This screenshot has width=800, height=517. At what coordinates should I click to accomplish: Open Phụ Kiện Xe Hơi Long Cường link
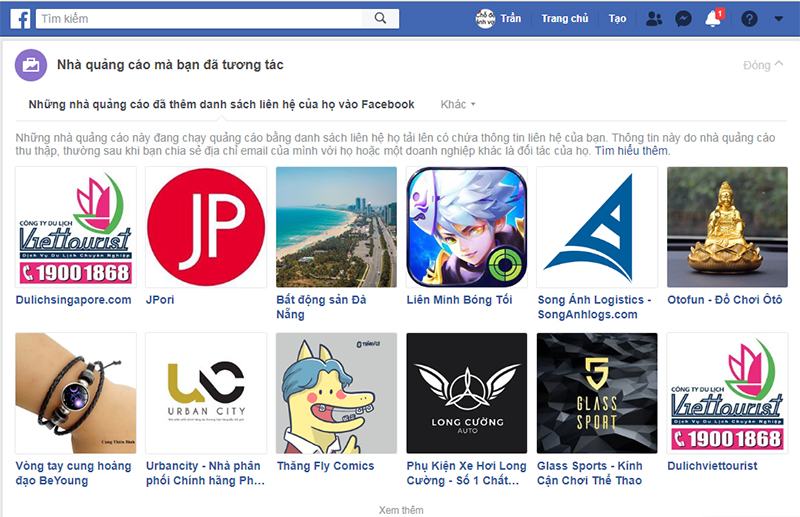click(466, 473)
